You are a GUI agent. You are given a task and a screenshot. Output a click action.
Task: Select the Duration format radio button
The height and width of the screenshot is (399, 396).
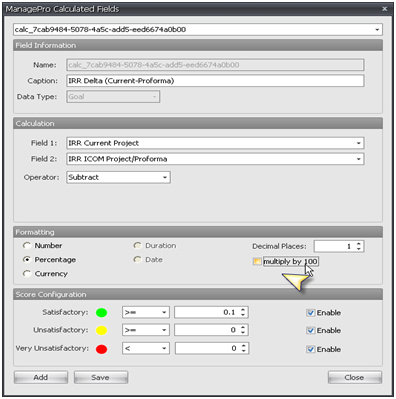tap(137, 246)
